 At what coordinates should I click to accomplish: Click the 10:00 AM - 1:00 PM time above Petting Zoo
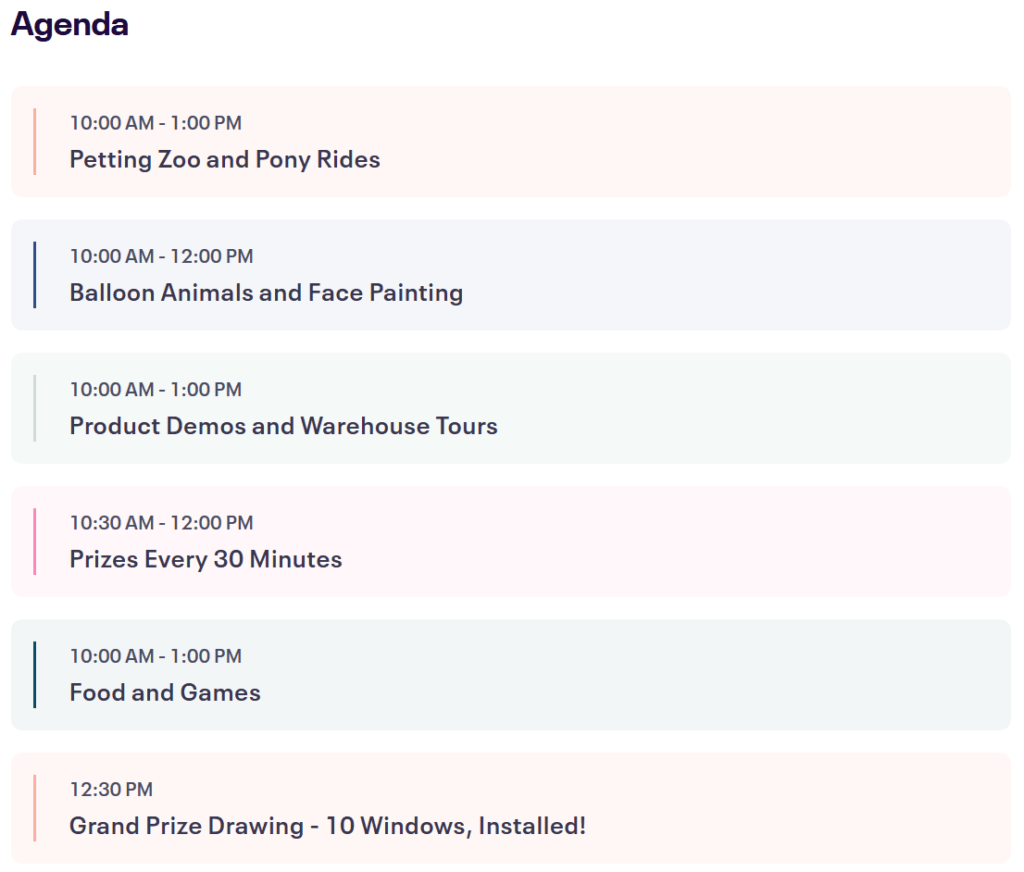coord(155,123)
